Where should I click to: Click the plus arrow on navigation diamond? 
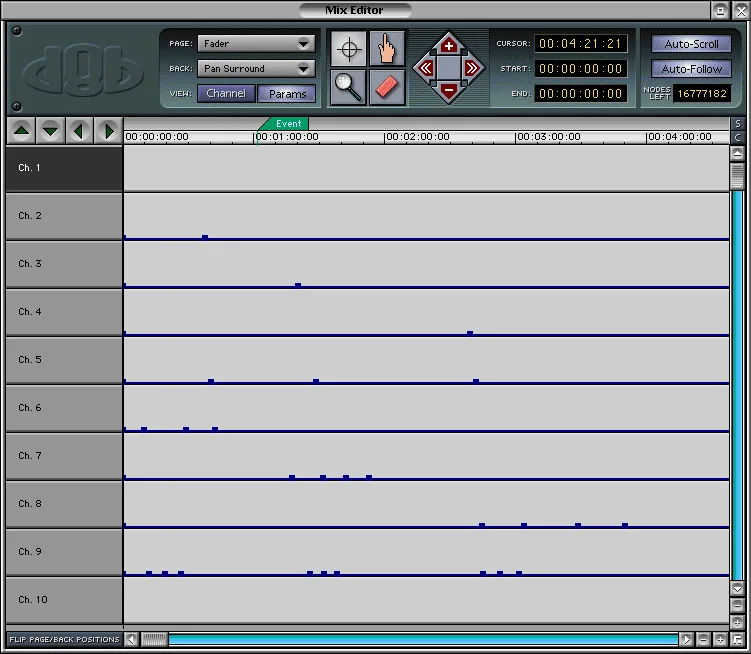pos(449,46)
